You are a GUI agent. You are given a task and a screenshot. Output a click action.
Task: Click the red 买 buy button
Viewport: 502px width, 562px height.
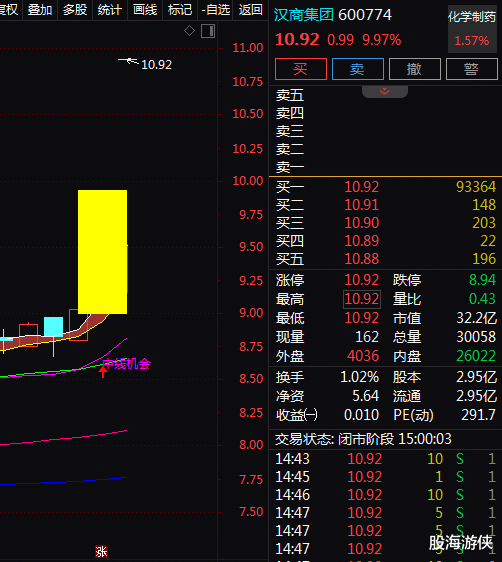tap(301, 69)
